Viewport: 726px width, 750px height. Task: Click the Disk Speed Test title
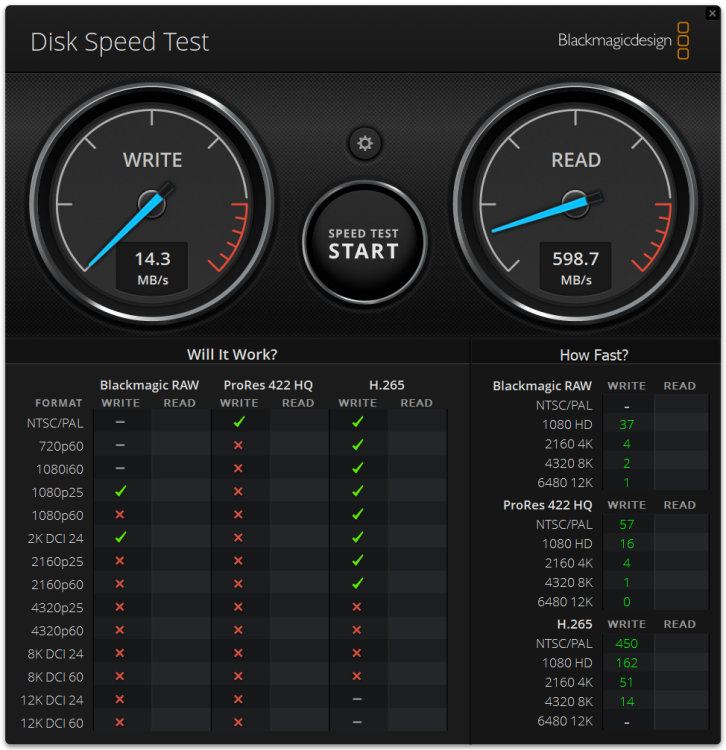120,42
